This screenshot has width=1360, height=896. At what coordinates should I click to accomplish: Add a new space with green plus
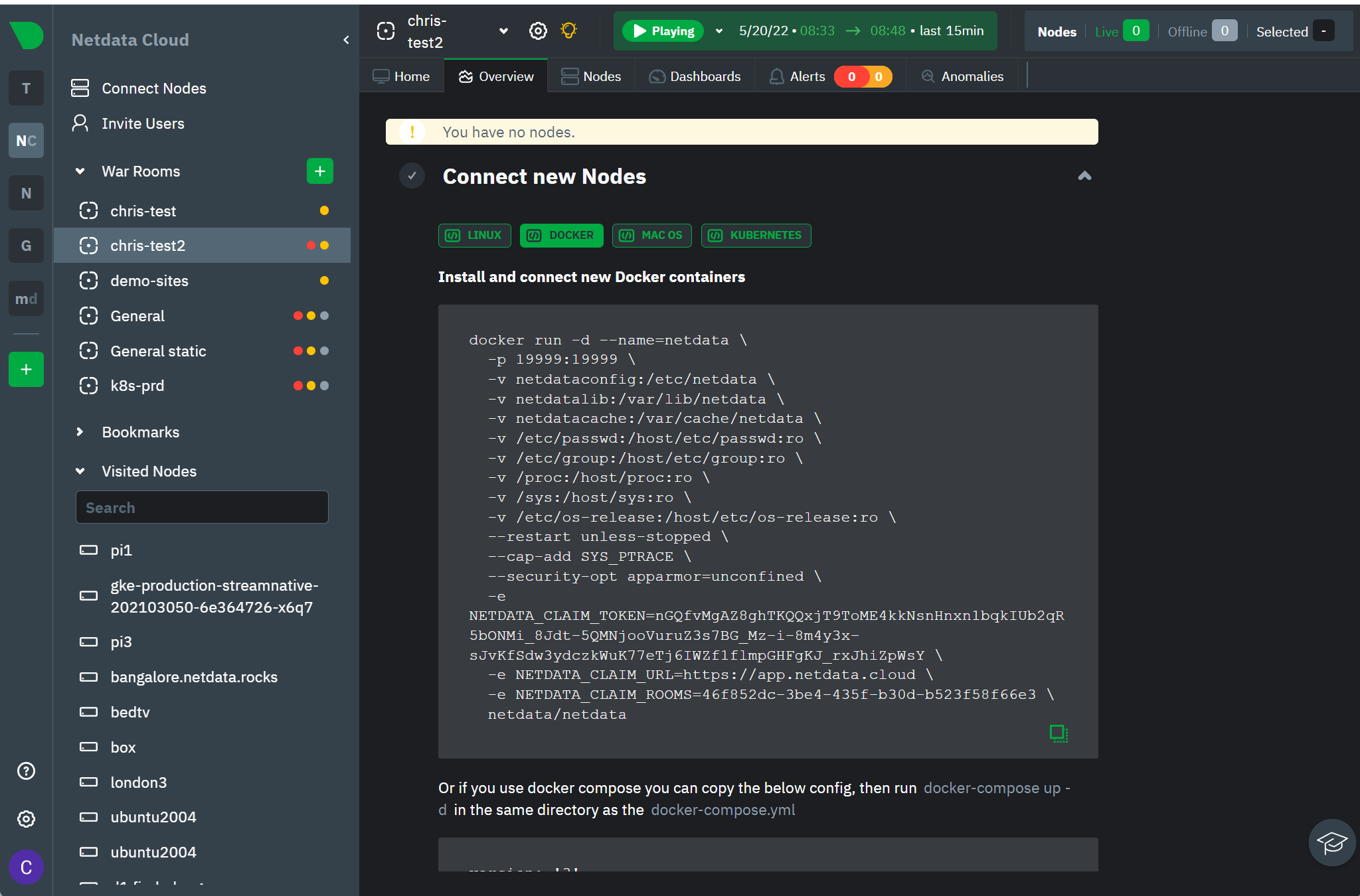pyautogui.click(x=26, y=369)
